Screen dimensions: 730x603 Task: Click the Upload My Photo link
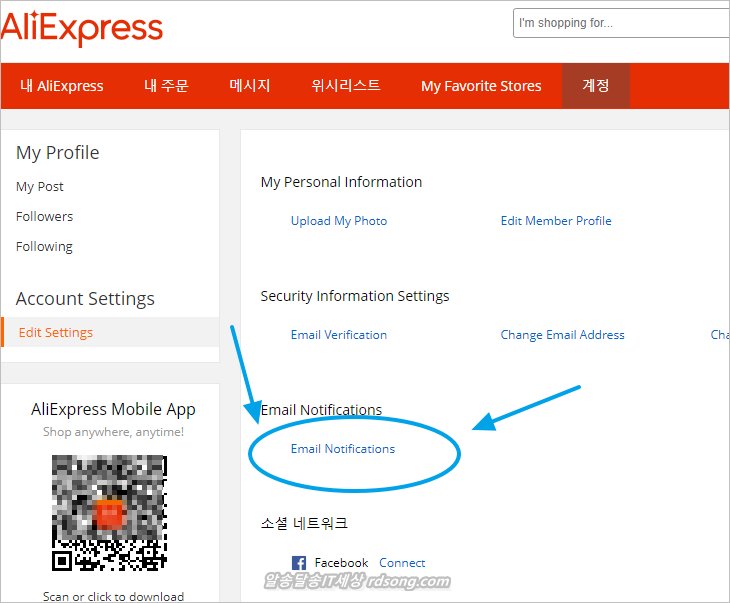click(339, 220)
